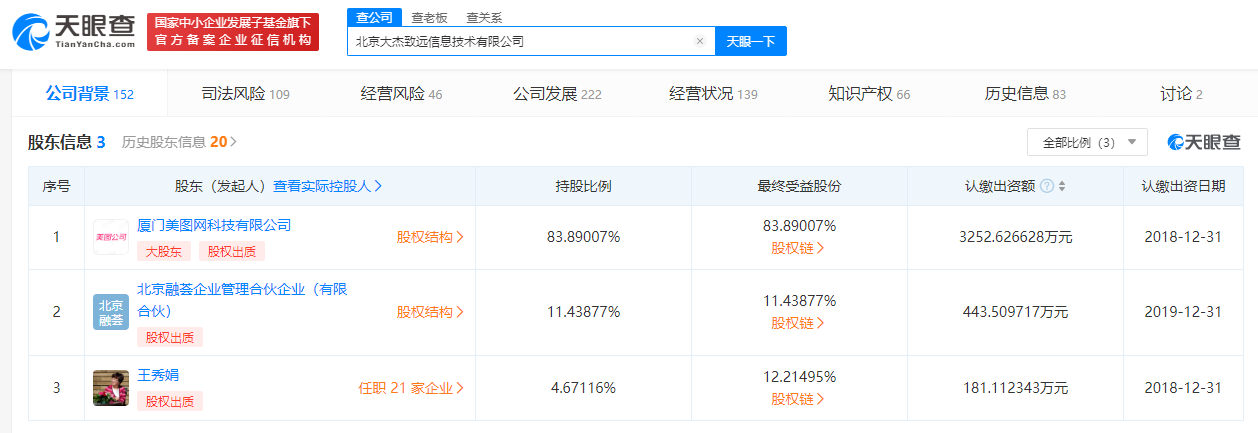Viewport: 1258px width, 433px height.
Task: Click the 天眼查 watermark logo near the filter
Action: [1204, 143]
